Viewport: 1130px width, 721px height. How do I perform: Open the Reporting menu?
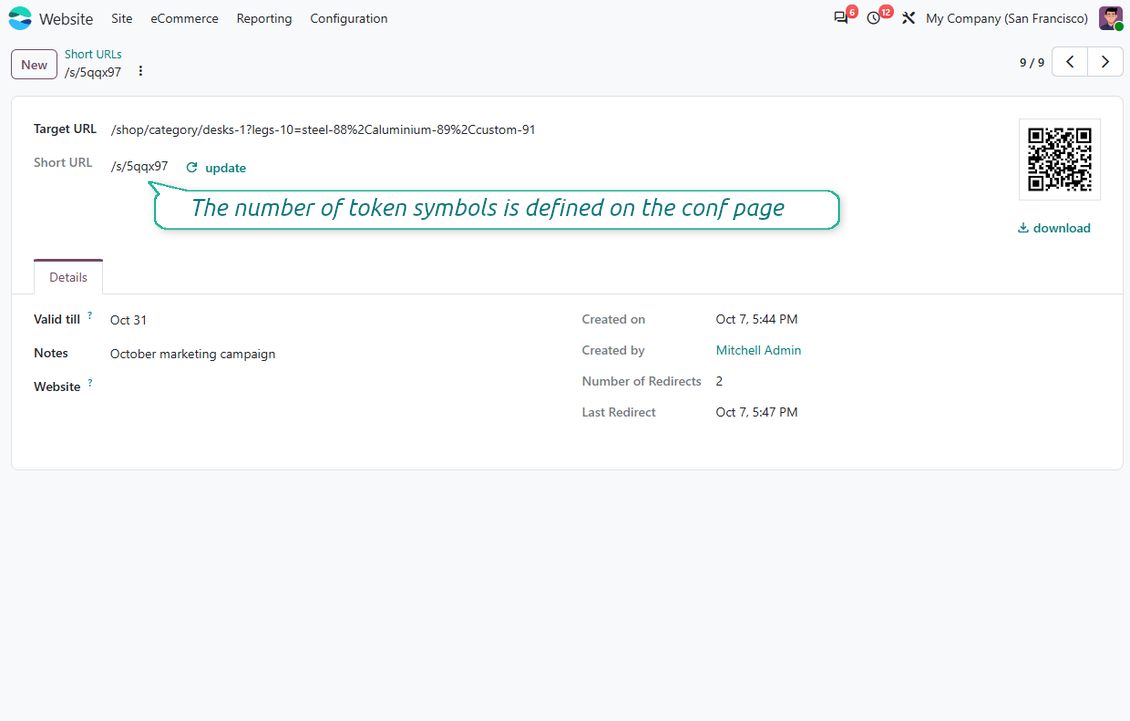tap(264, 19)
